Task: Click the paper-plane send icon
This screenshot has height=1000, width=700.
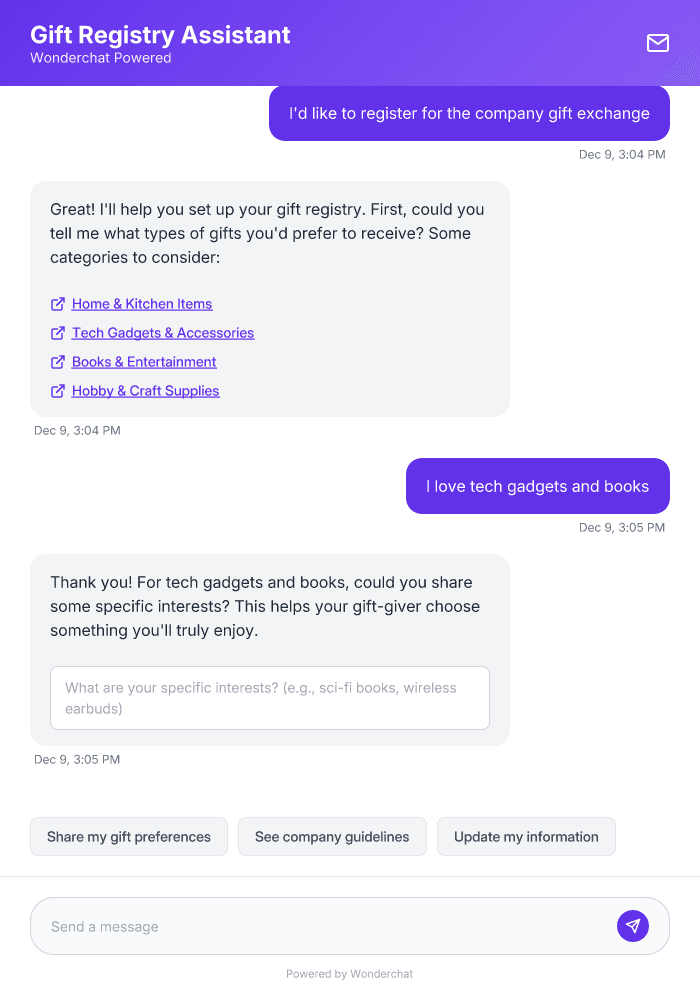Action: click(633, 925)
